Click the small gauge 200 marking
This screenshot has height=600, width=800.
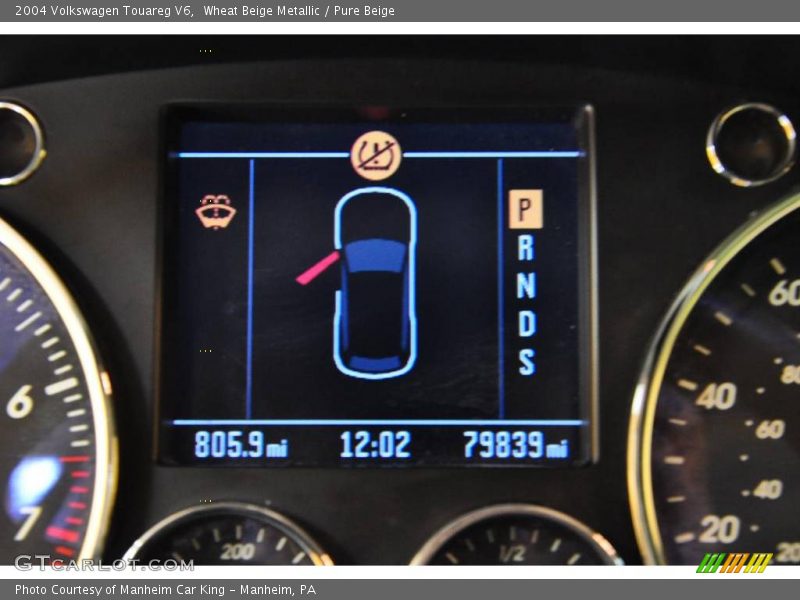tap(238, 551)
